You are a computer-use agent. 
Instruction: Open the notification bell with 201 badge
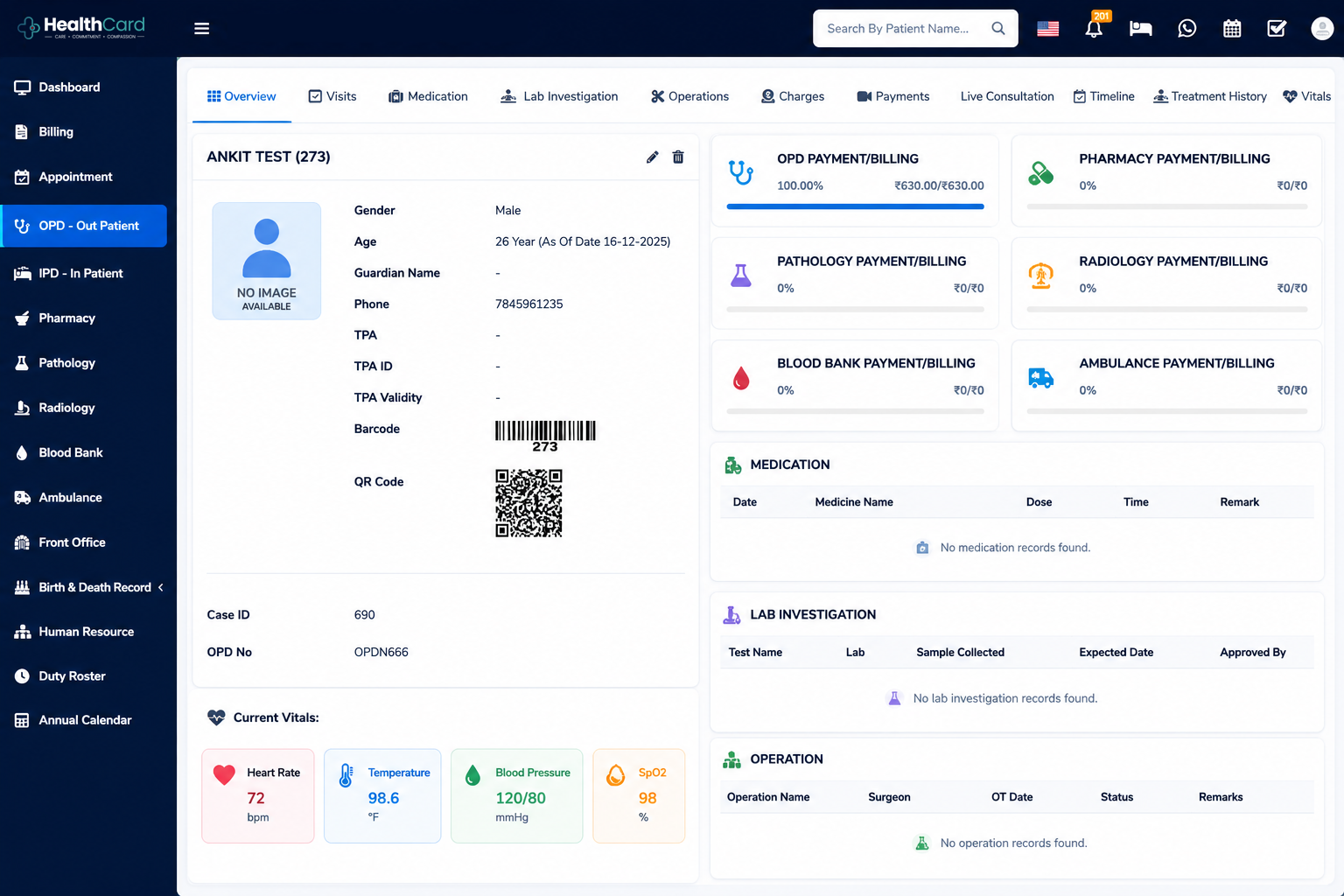coord(1095,27)
